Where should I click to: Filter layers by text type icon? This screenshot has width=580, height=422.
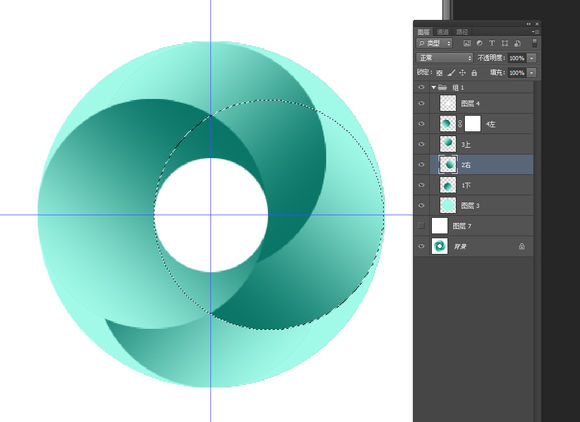pyautogui.click(x=492, y=43)
